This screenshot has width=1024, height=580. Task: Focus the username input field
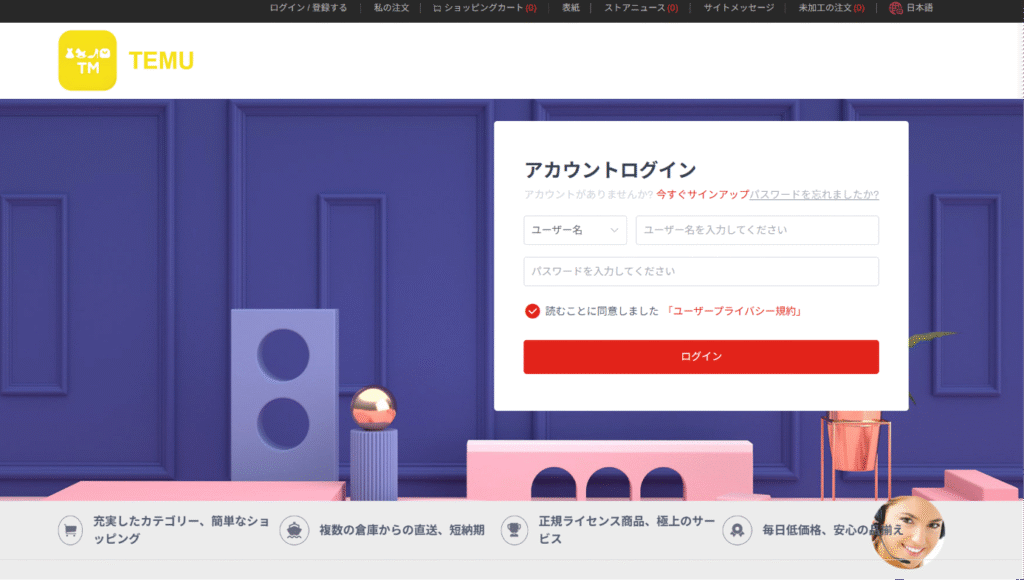tap(757, 230)
